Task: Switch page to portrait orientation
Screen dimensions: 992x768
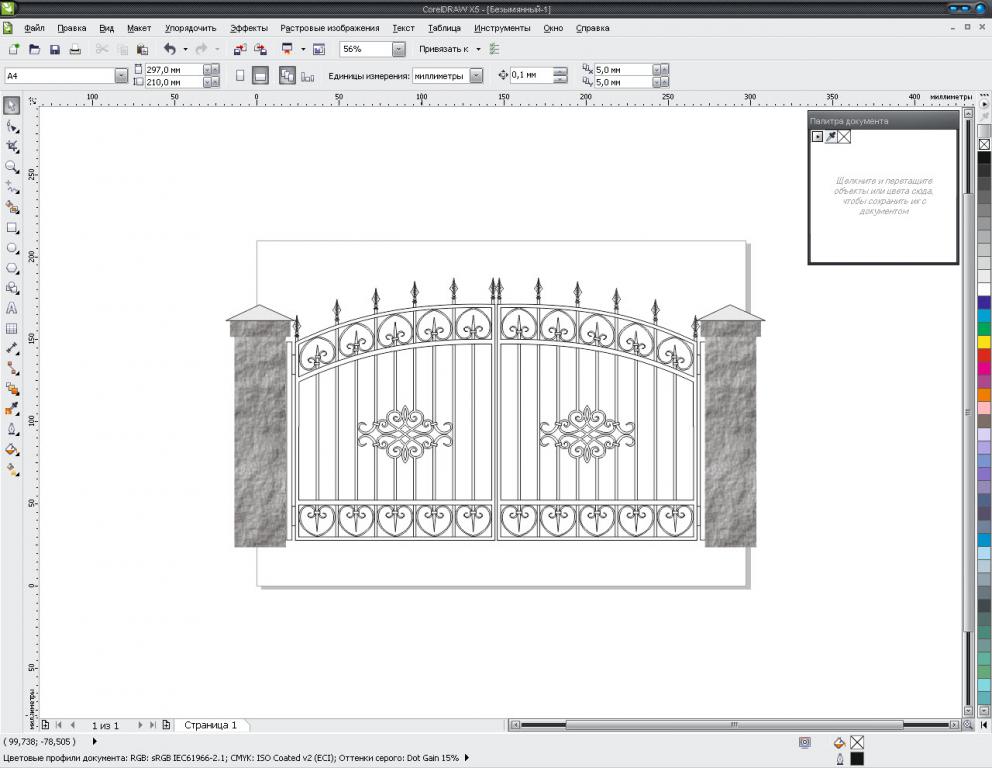Action: [240, 75]
